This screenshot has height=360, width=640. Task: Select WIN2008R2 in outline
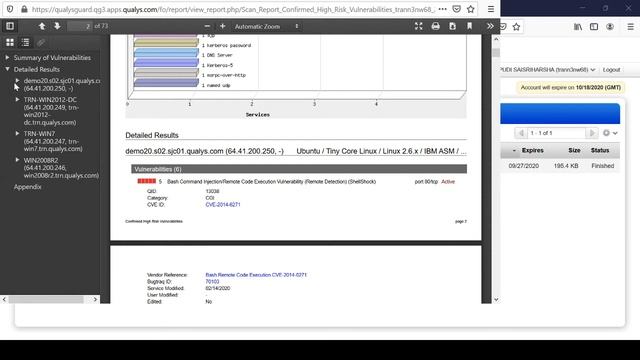pos(61,168)
